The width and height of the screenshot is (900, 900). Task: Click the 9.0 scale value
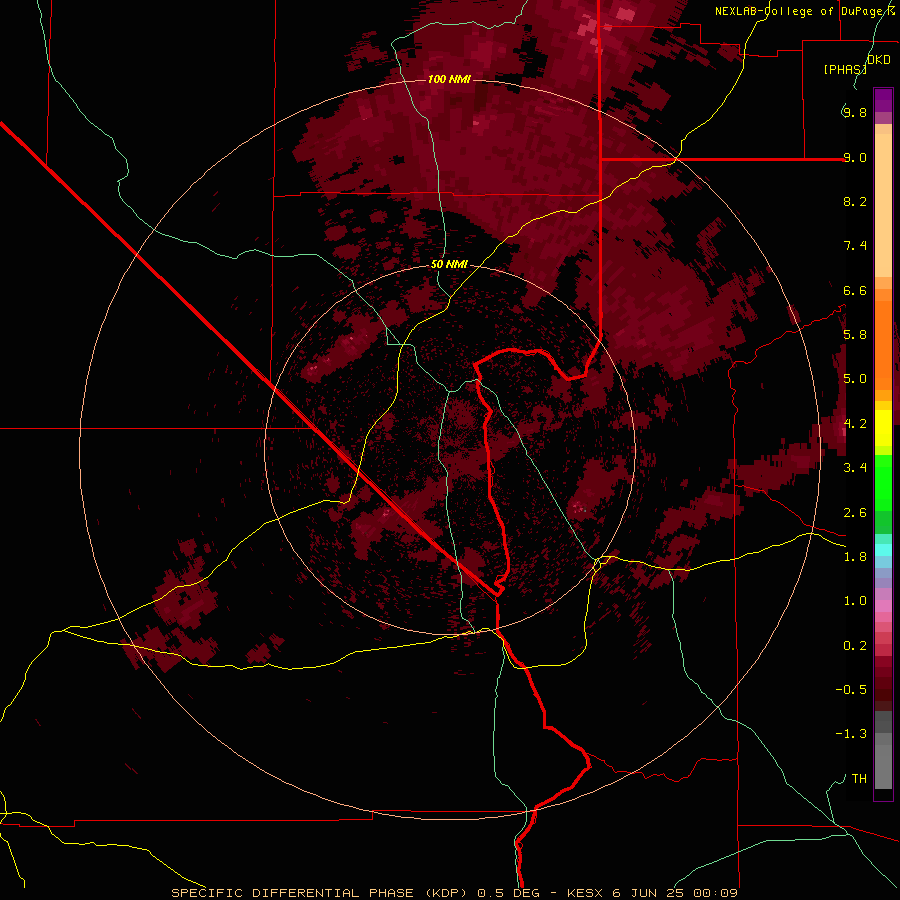tap(855, 157)
